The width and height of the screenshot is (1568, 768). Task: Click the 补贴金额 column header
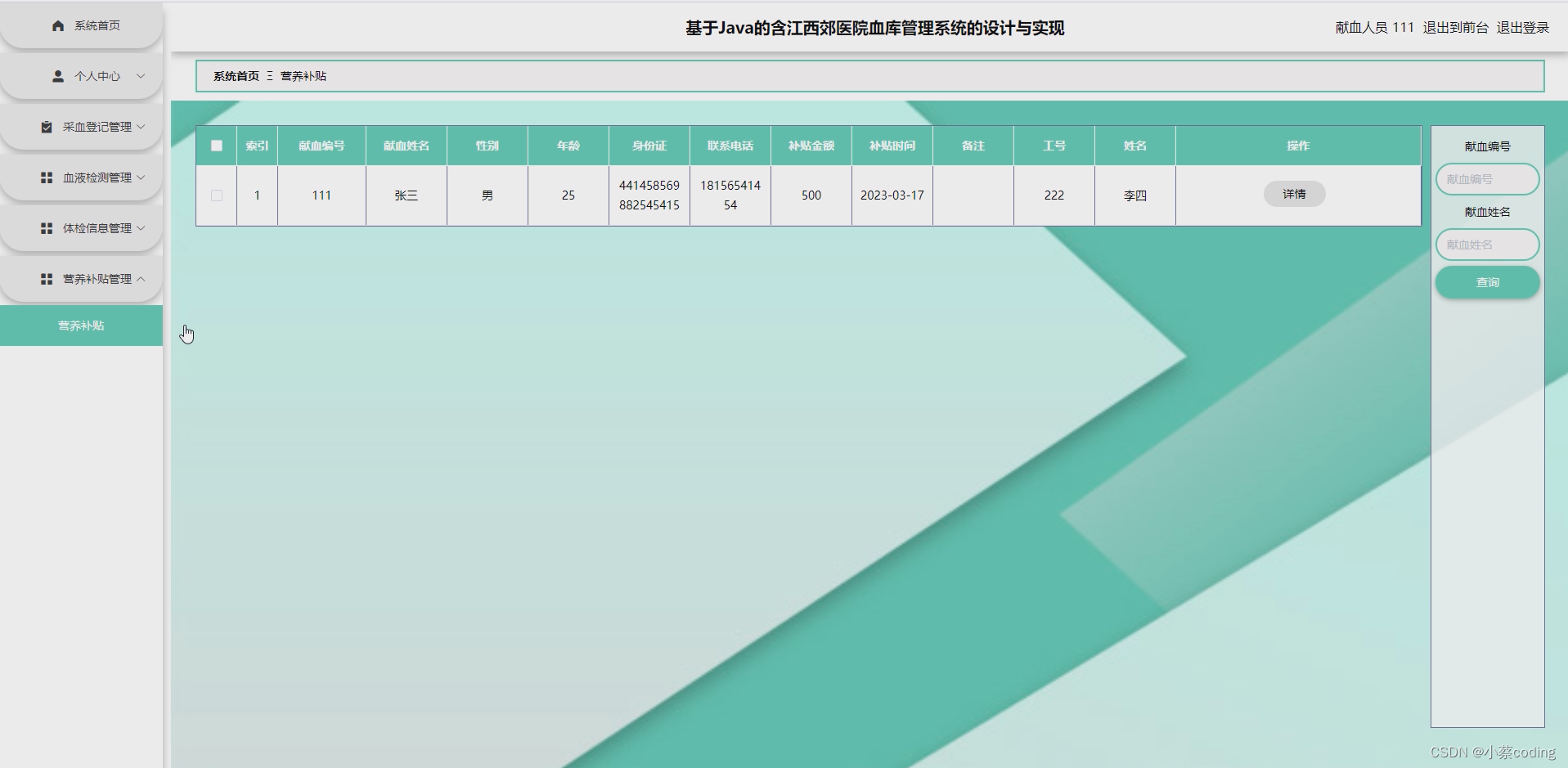pos(811,146)
